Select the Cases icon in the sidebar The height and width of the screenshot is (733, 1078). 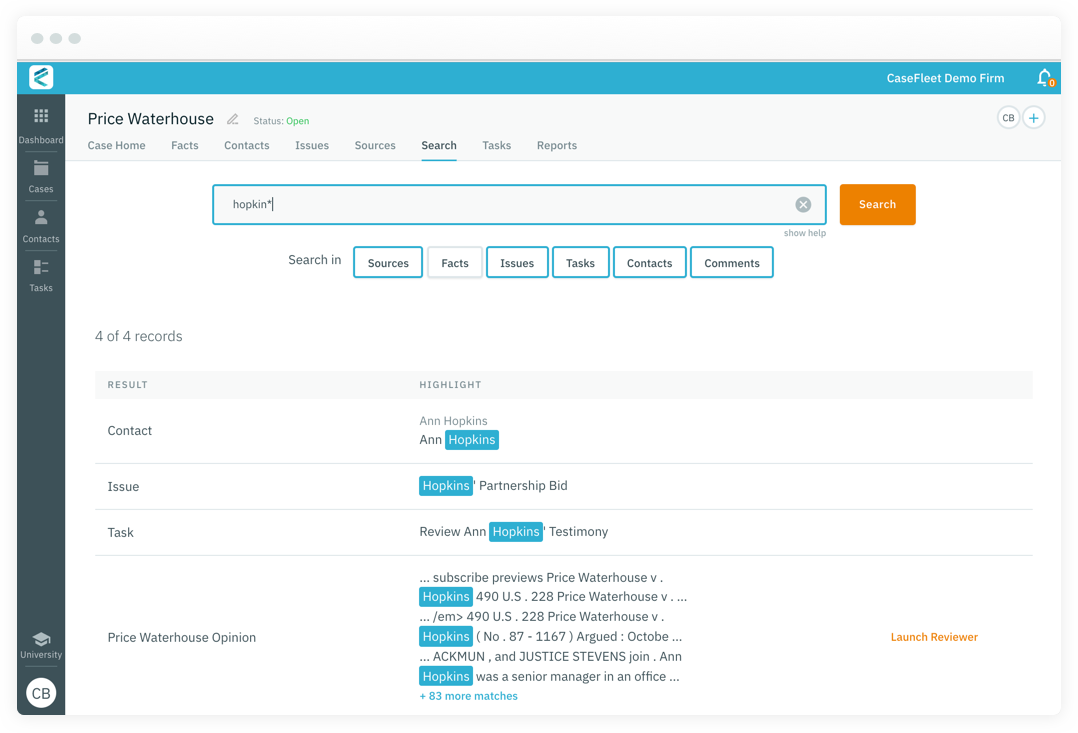coord(41,175)
